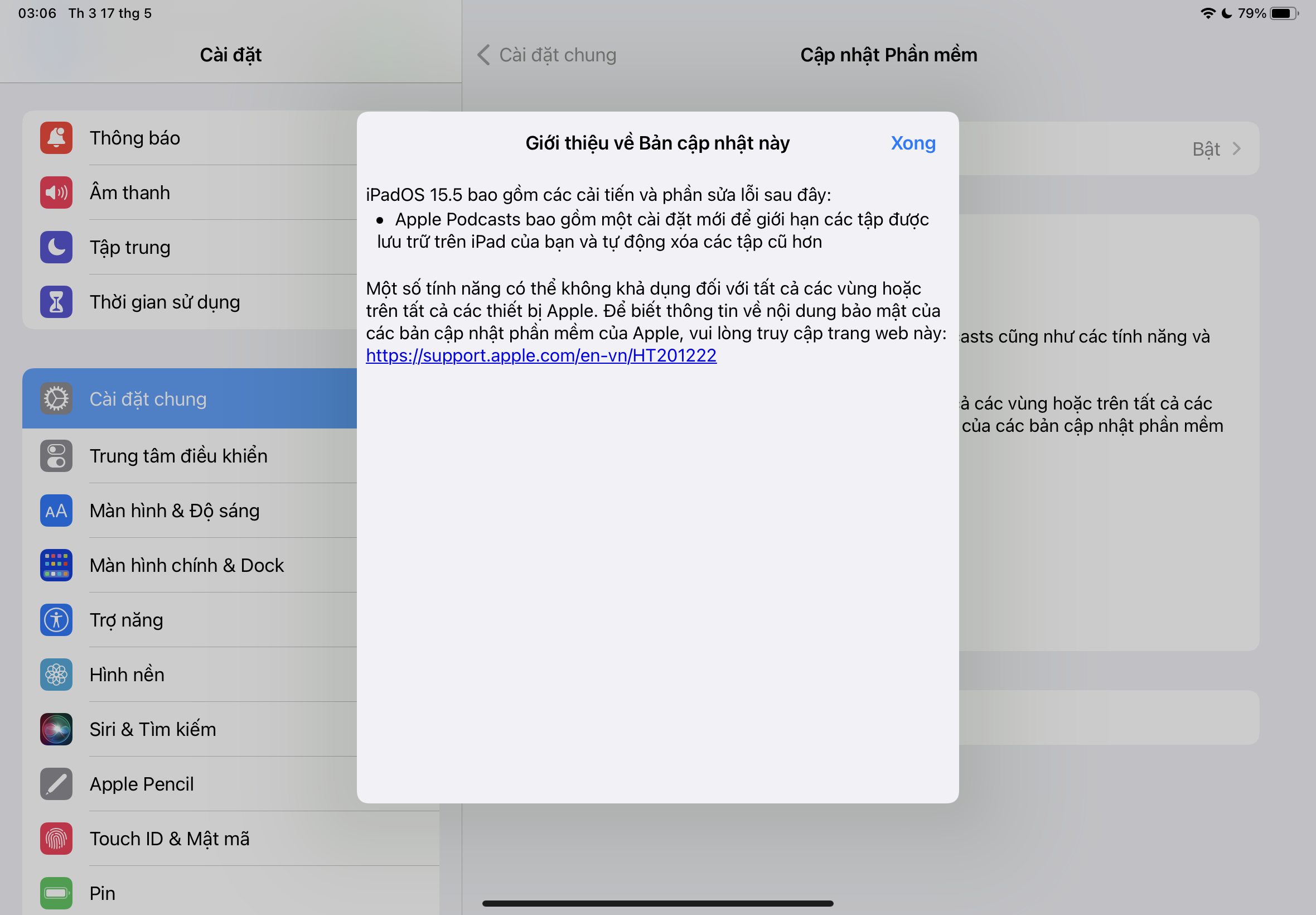Open the support.apple.com HT201222 link
This screenshot has height=915, width=1316.
click(x=541, y=355)
